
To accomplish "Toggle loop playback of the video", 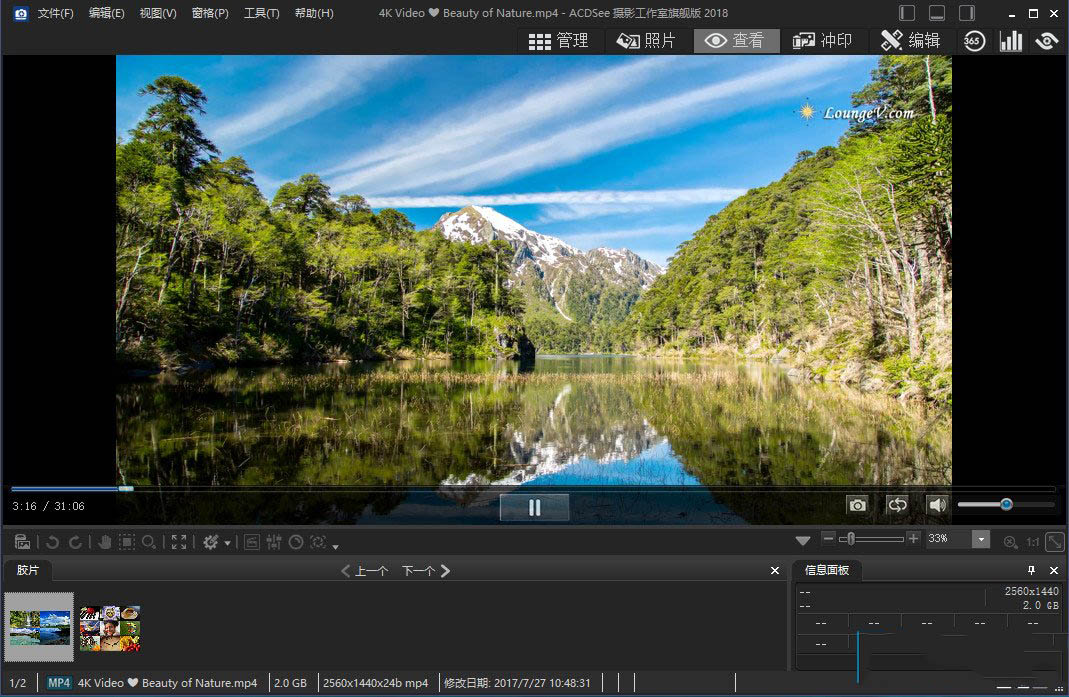I will click(x=897, y=506).
